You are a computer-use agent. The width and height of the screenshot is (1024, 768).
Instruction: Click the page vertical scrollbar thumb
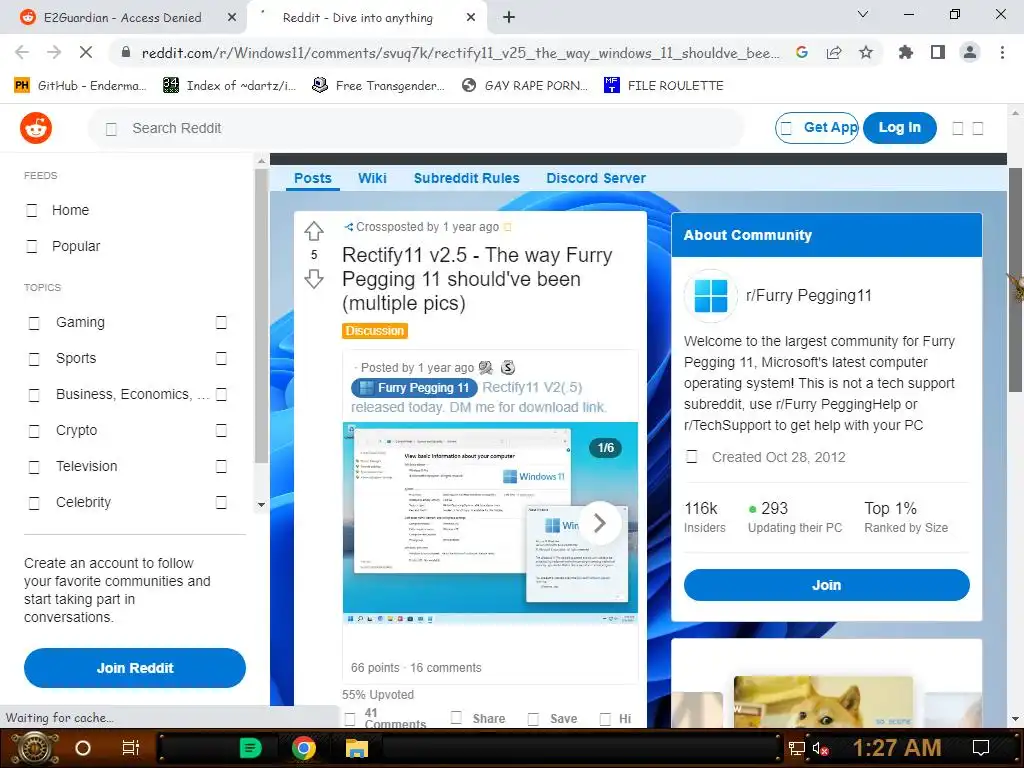point(1016,280)
